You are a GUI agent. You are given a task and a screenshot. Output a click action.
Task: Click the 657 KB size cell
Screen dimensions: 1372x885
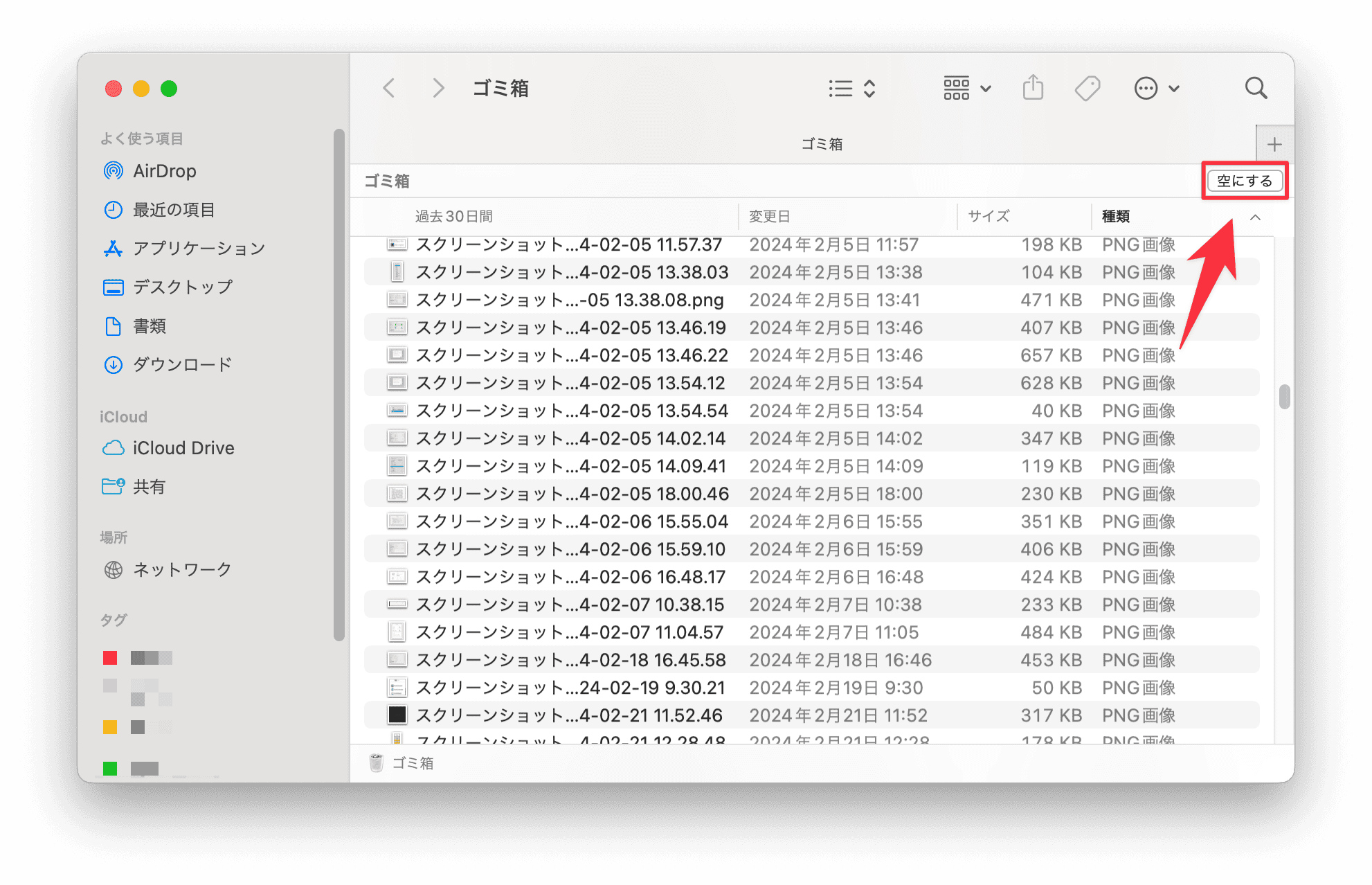1051,355
